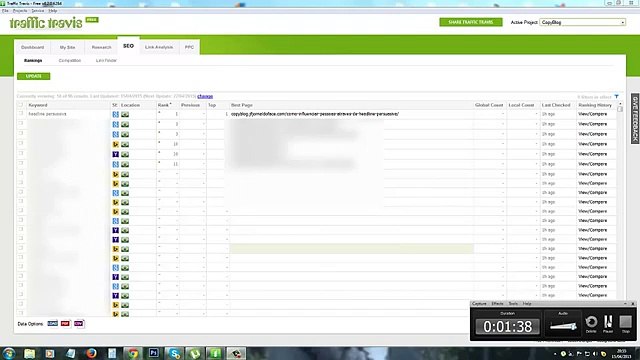Open the recorder's Capture menu

point(479,304)
